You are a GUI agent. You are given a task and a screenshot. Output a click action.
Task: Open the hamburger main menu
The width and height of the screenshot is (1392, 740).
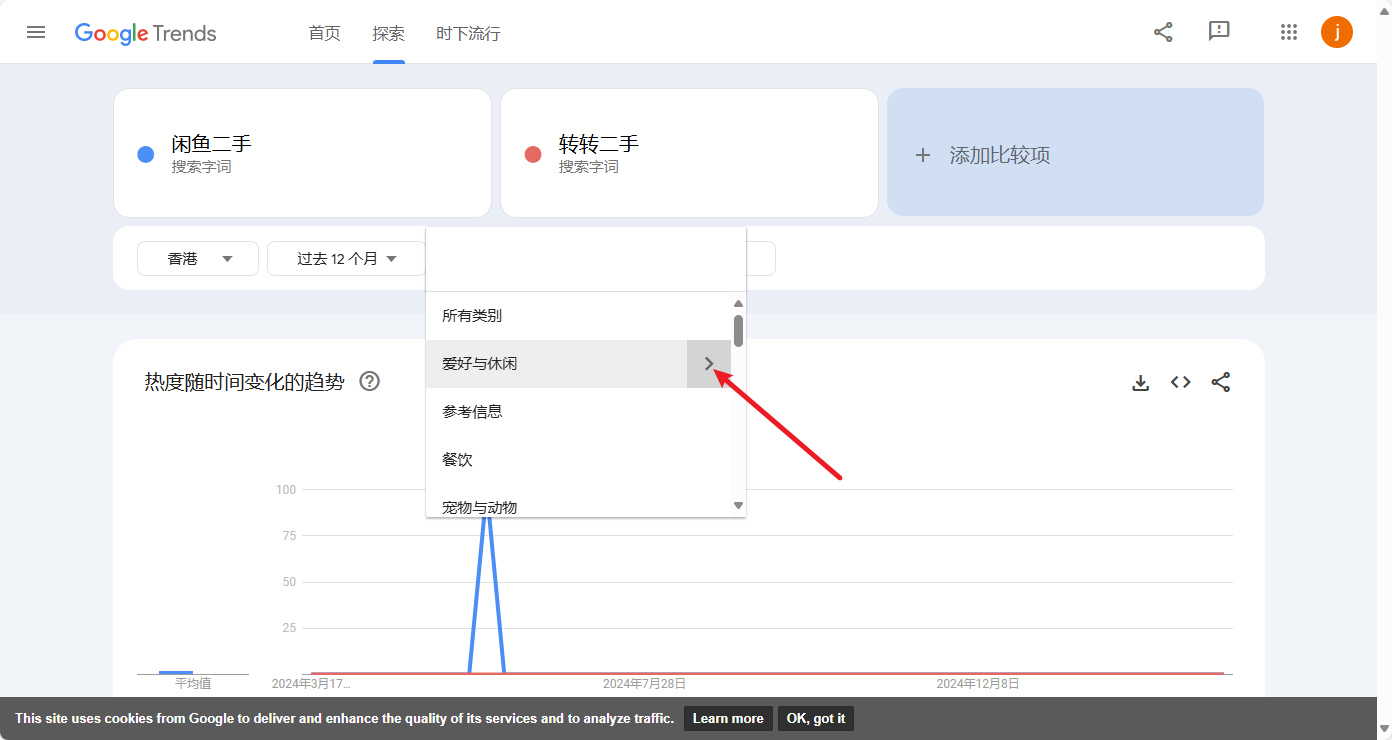point(36,32)
